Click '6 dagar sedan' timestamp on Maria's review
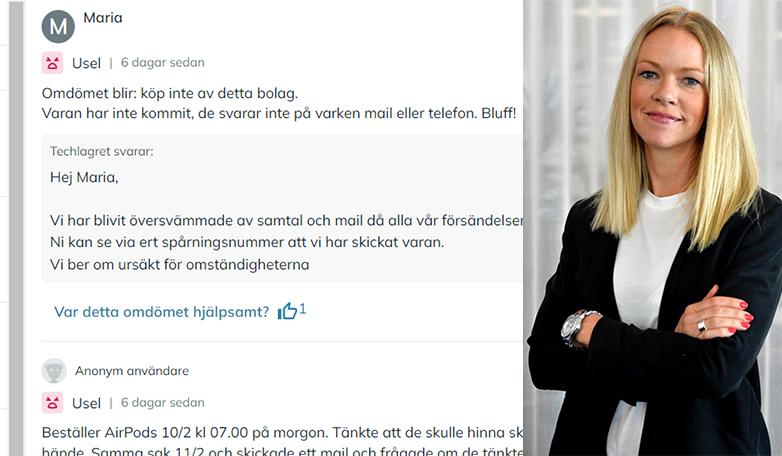This screenshot has height=456, width=782. click(x=163, y=63)
